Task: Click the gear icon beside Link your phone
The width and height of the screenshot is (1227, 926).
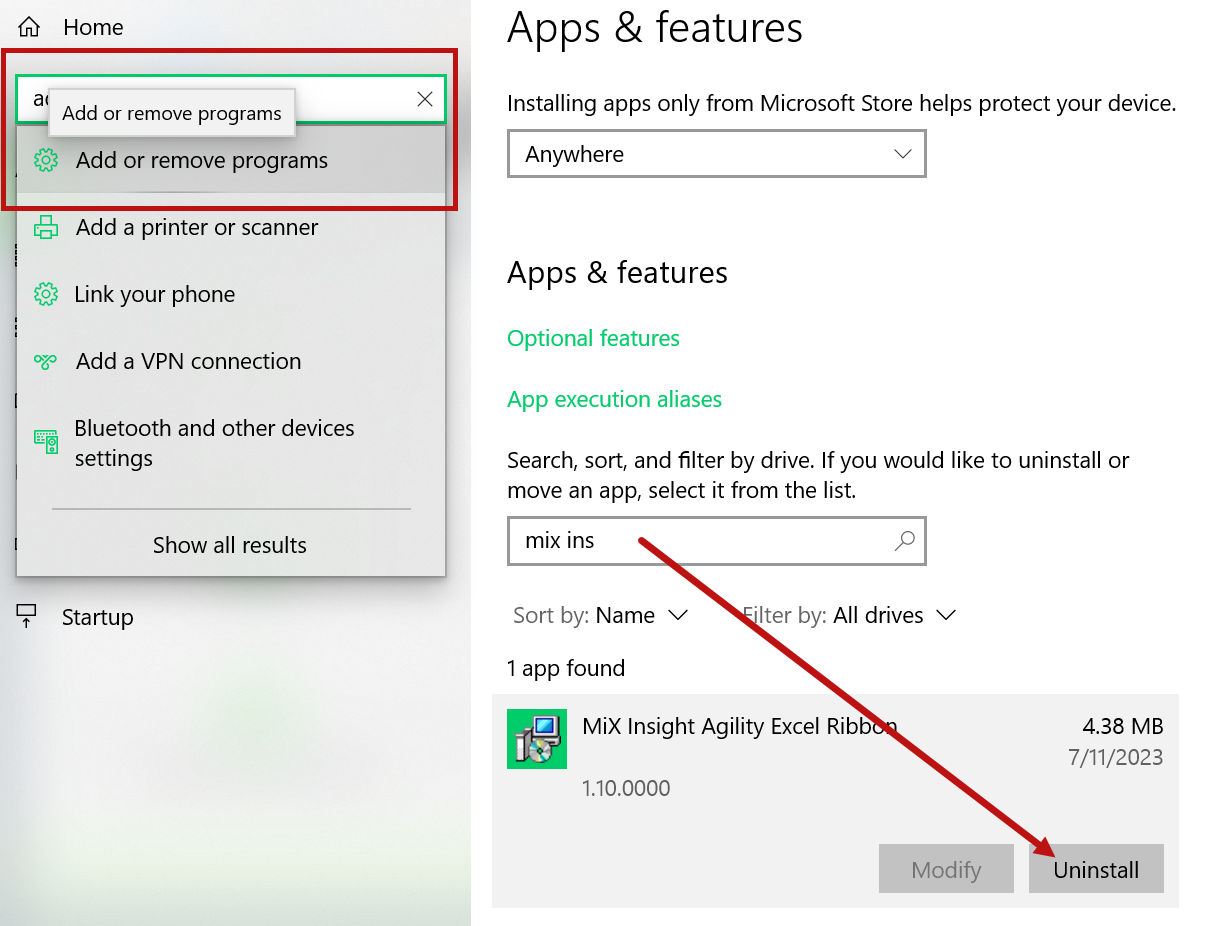Action: click(x=45, y=294)
